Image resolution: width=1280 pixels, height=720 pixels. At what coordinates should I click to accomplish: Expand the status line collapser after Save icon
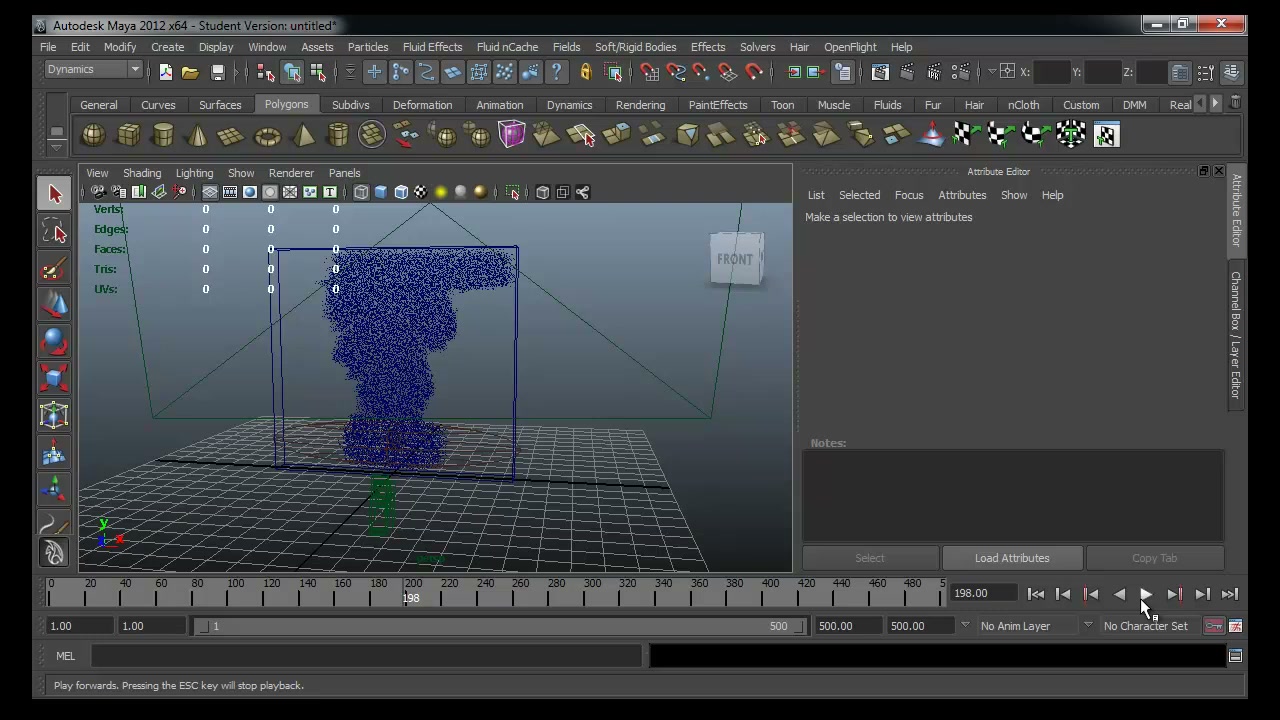click(240, 72)
